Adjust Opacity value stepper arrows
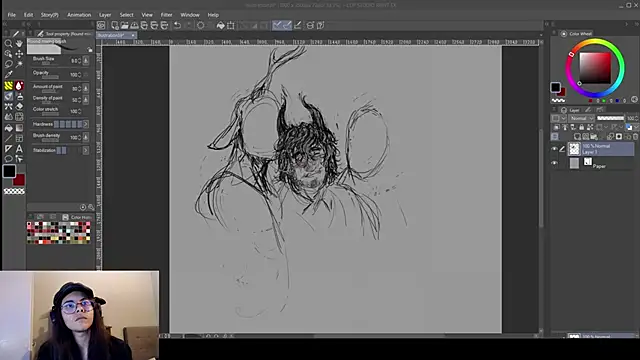Screen dimensions: 640x360 tap(79, 75)
